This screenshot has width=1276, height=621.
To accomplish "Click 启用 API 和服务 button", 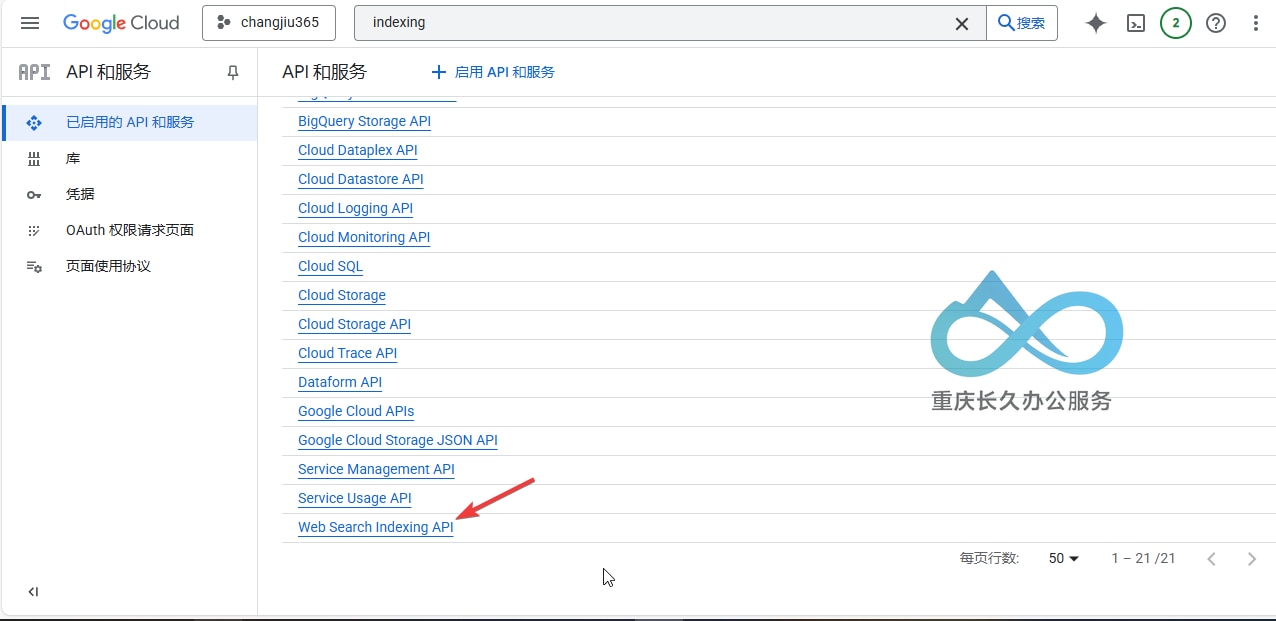I will tap(492, 72).
